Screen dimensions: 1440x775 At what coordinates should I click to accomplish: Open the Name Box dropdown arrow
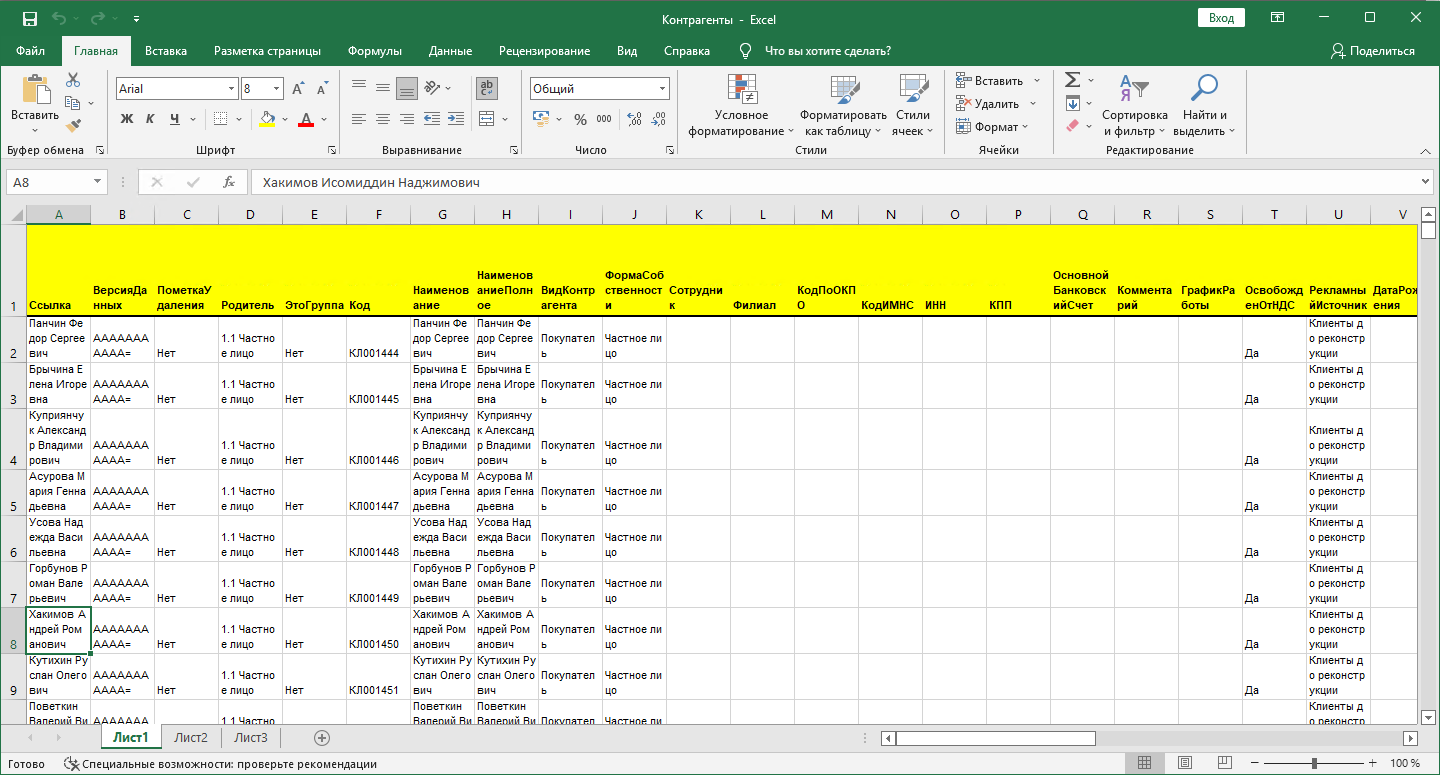[x=97, y=182]
